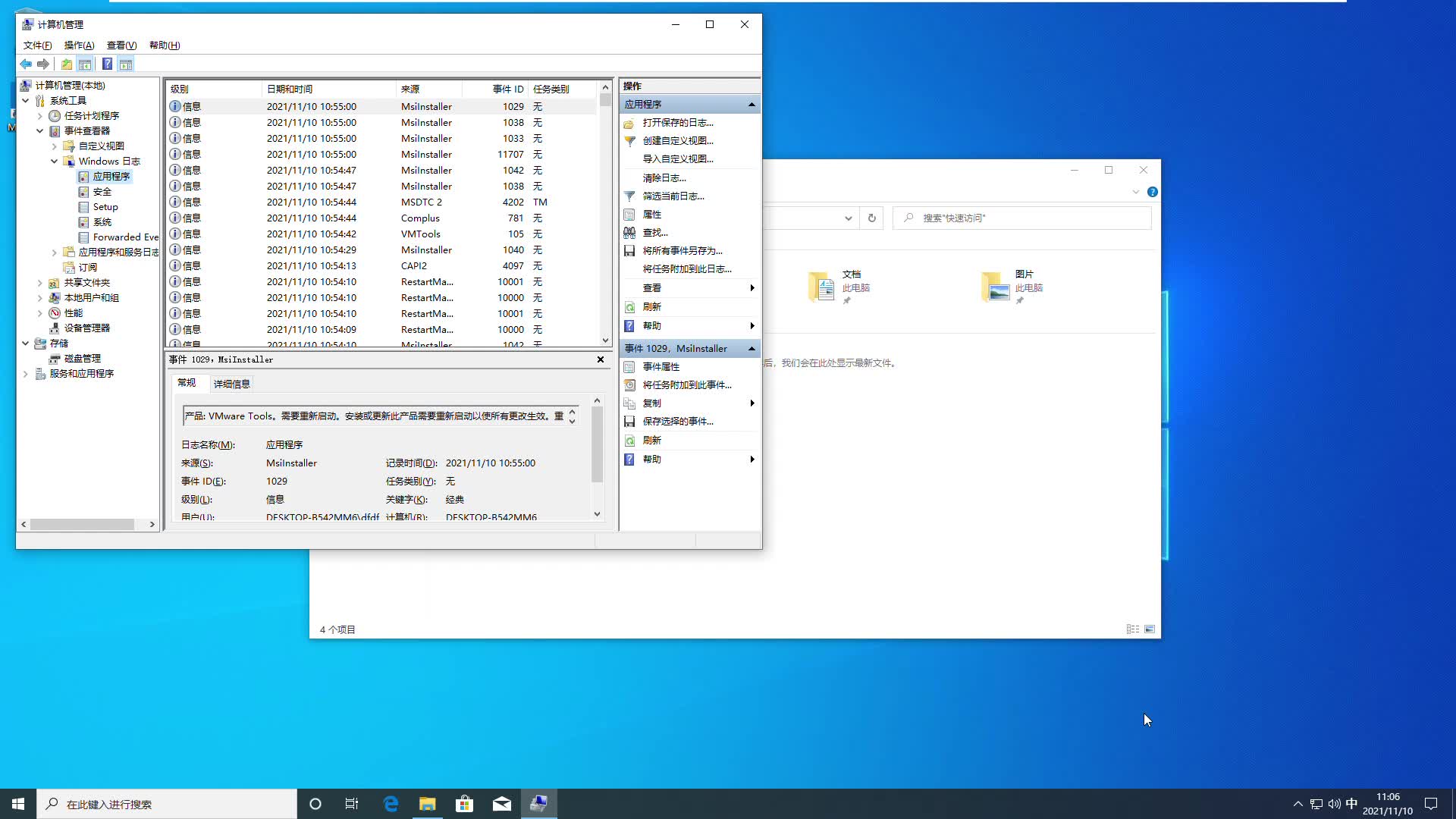Open the 查看(V) menu

coord(121,45)
